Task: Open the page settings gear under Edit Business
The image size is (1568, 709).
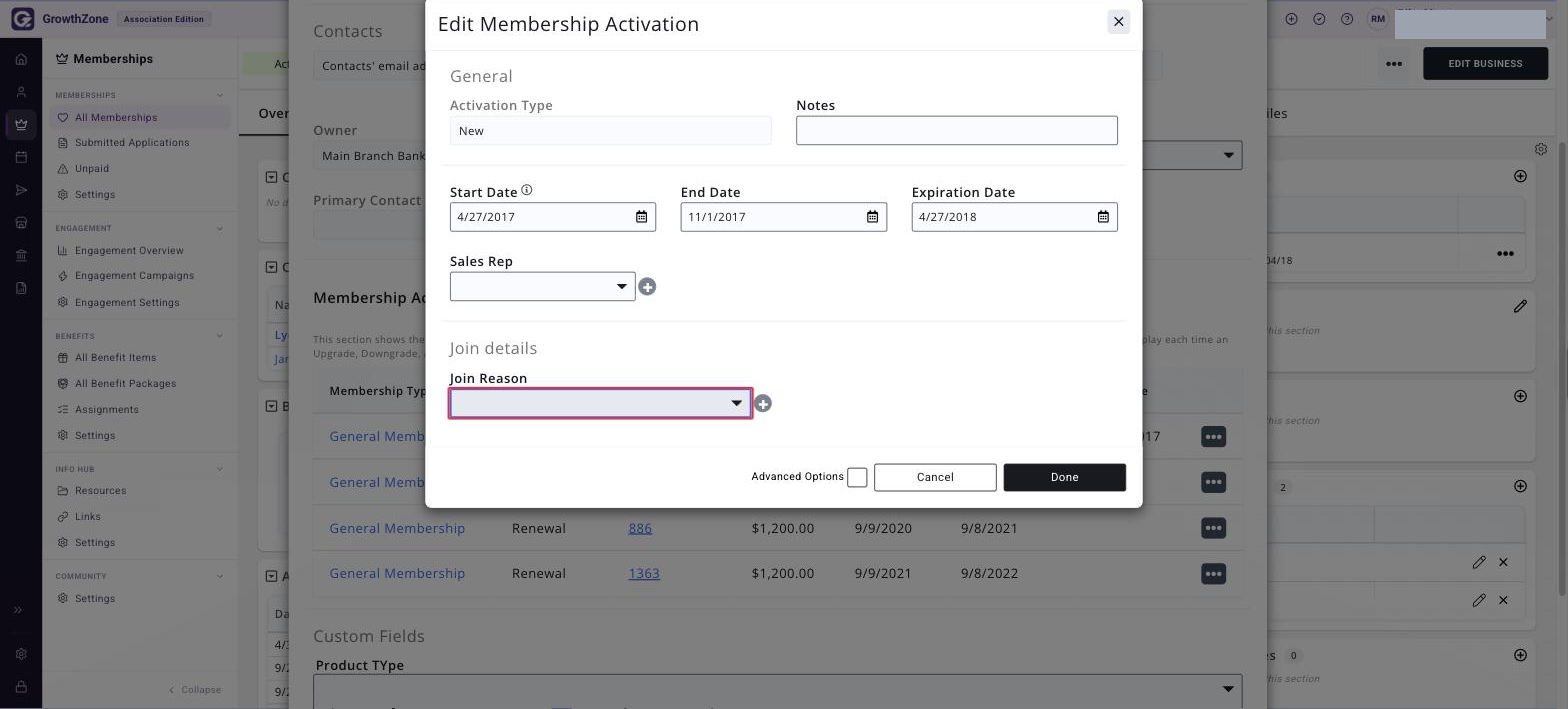Action: [x=1541, y=149]
